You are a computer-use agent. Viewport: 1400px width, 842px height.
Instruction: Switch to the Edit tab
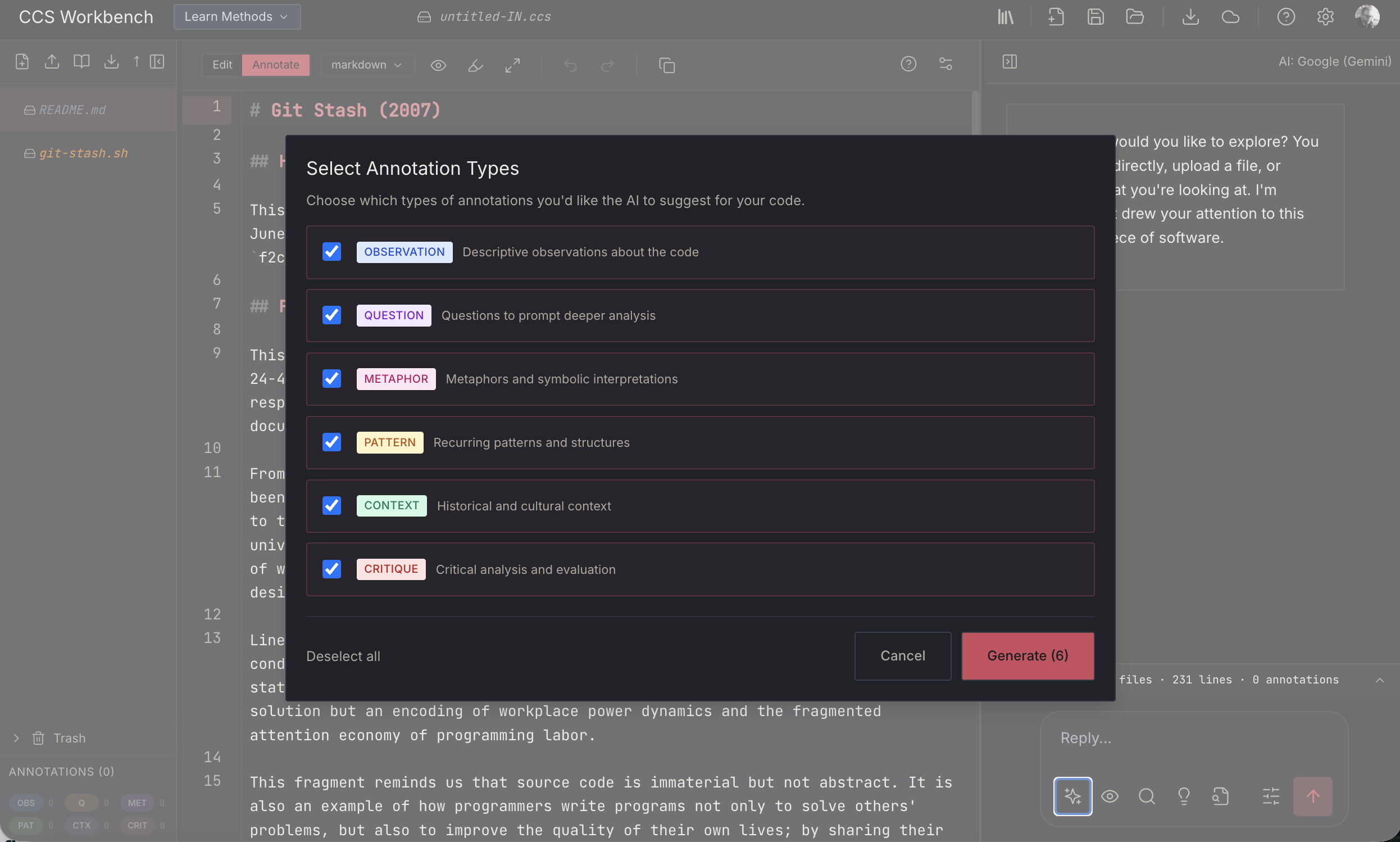tap(222, 65)
